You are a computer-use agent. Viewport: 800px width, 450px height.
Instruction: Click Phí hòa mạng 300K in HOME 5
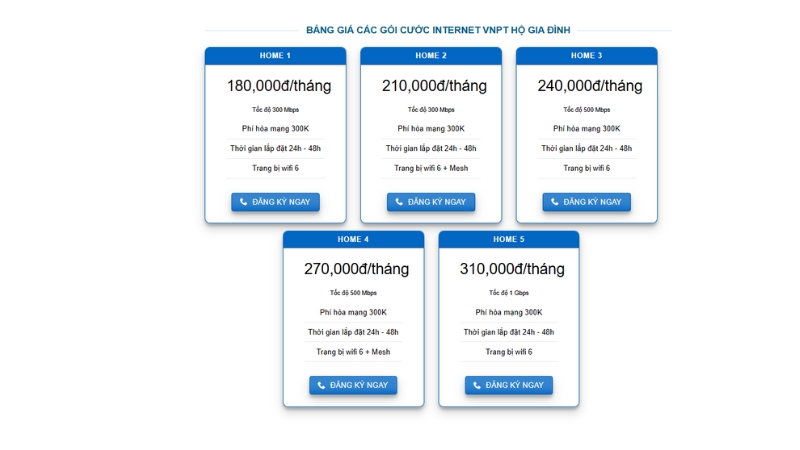click(x=509, y=312)
